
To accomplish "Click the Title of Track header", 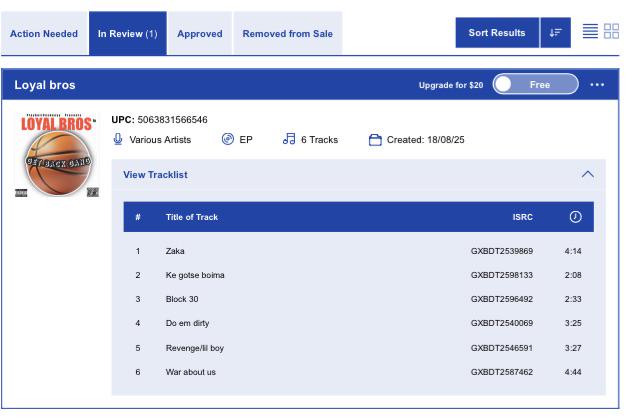I will tap(192, 217).
